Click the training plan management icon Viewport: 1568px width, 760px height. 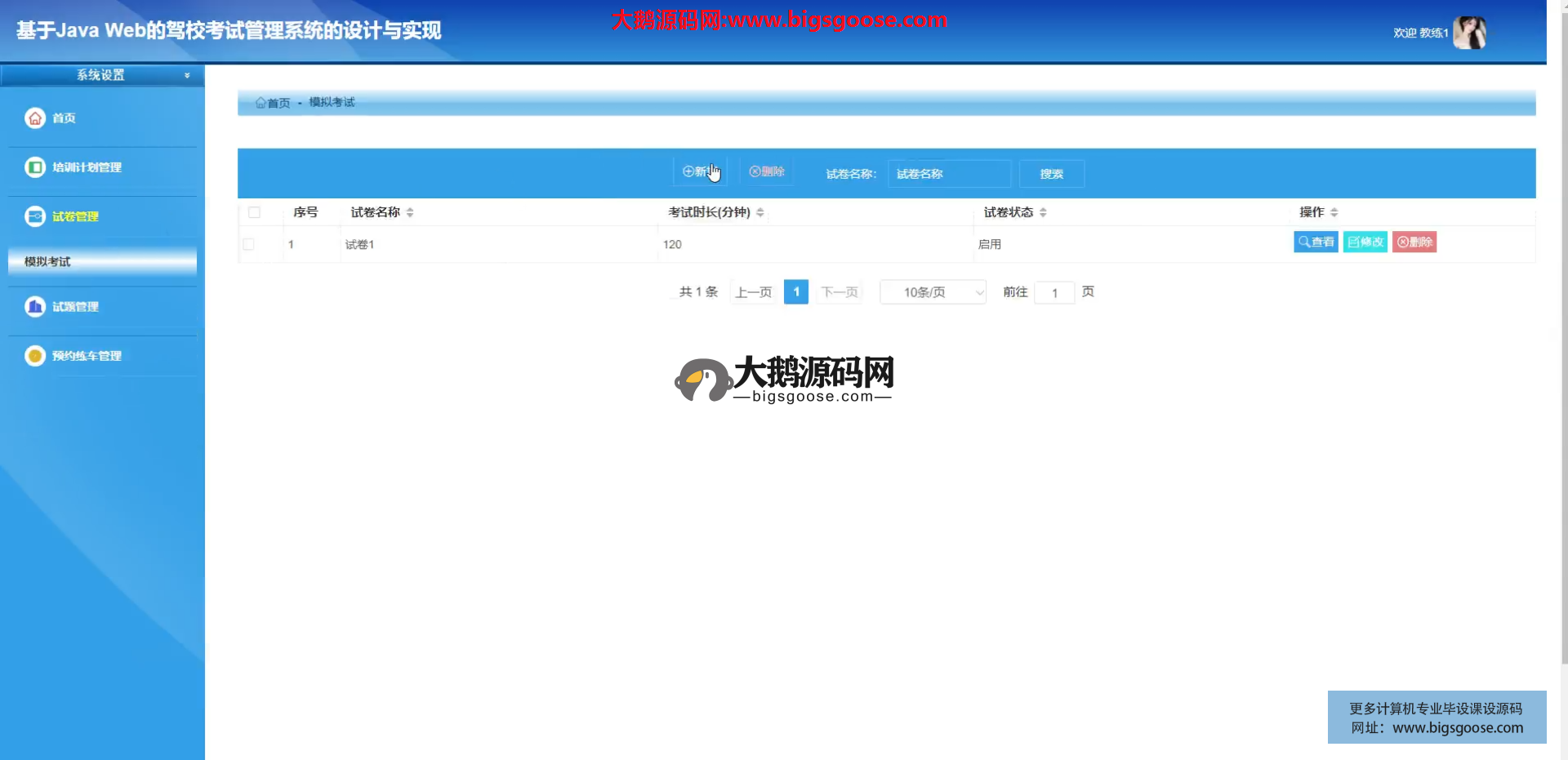35,167
